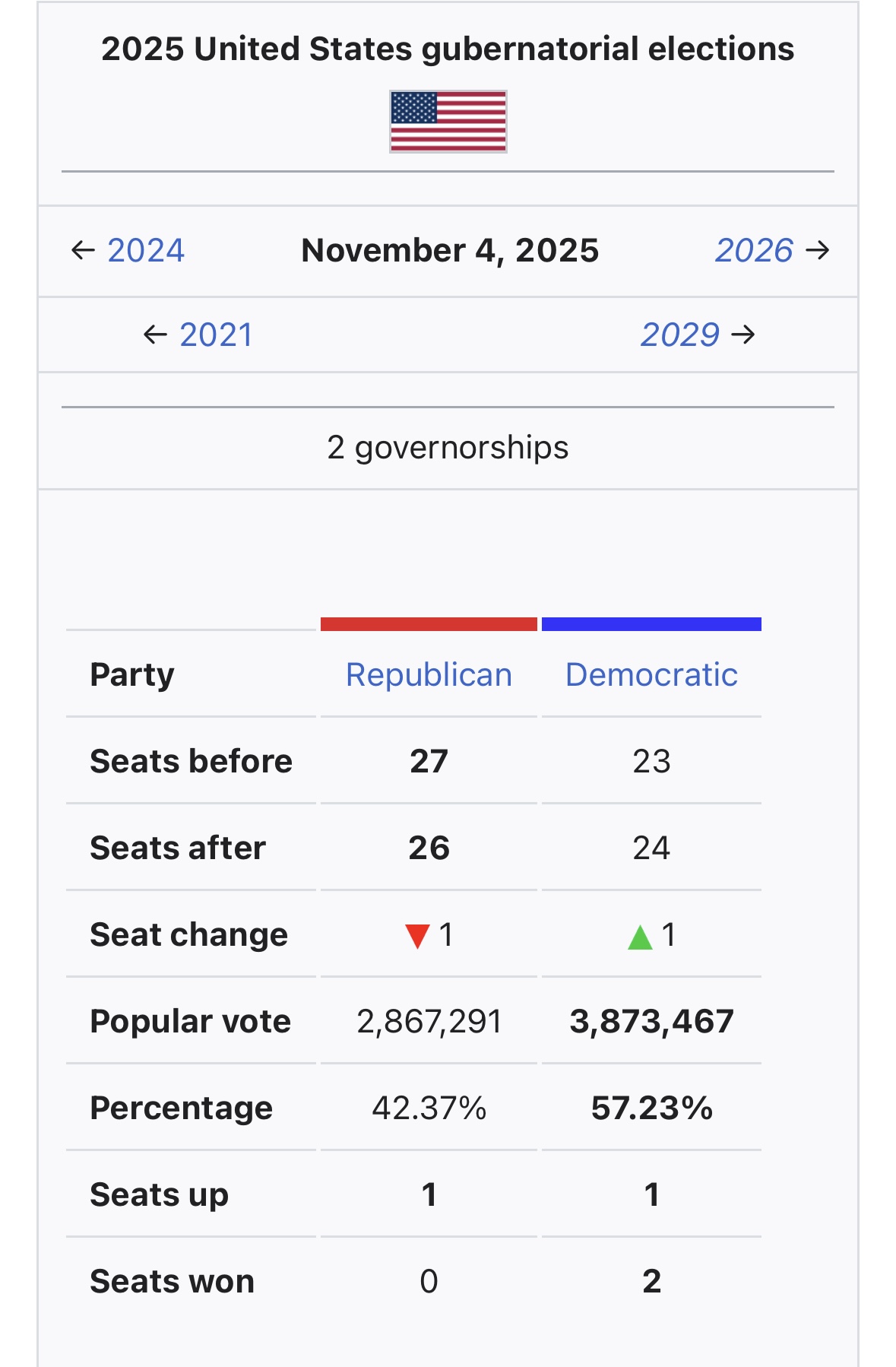Open the 2021 gubernatorial elections link
Screen dimensions: 896x1367
pyautogui.click(x=216, y=335)
